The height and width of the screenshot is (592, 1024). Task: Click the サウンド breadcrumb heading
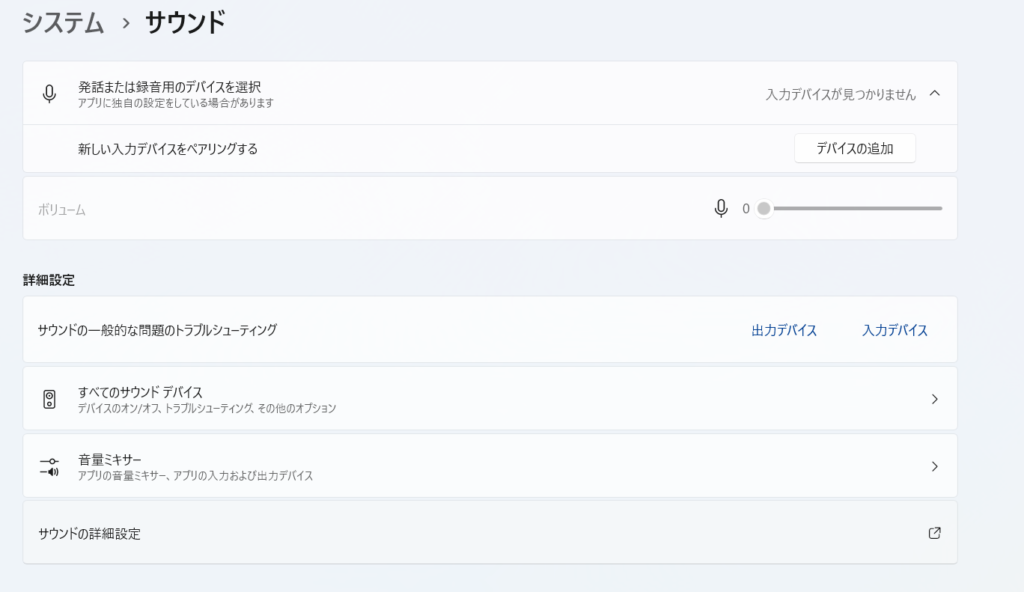(x=185, y=23)
